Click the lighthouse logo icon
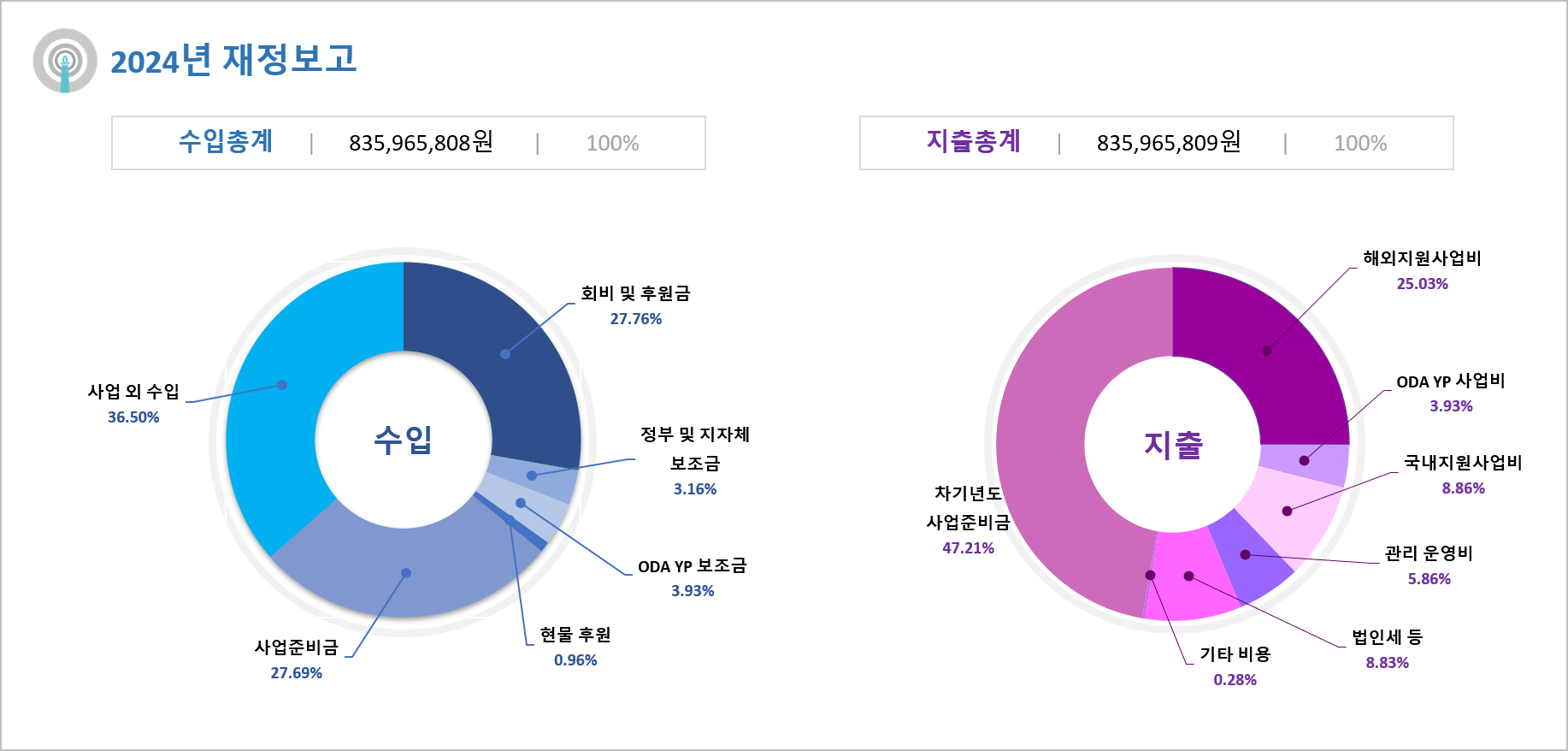Screen dimensions: 1568x751 click(x=65, y=61)
